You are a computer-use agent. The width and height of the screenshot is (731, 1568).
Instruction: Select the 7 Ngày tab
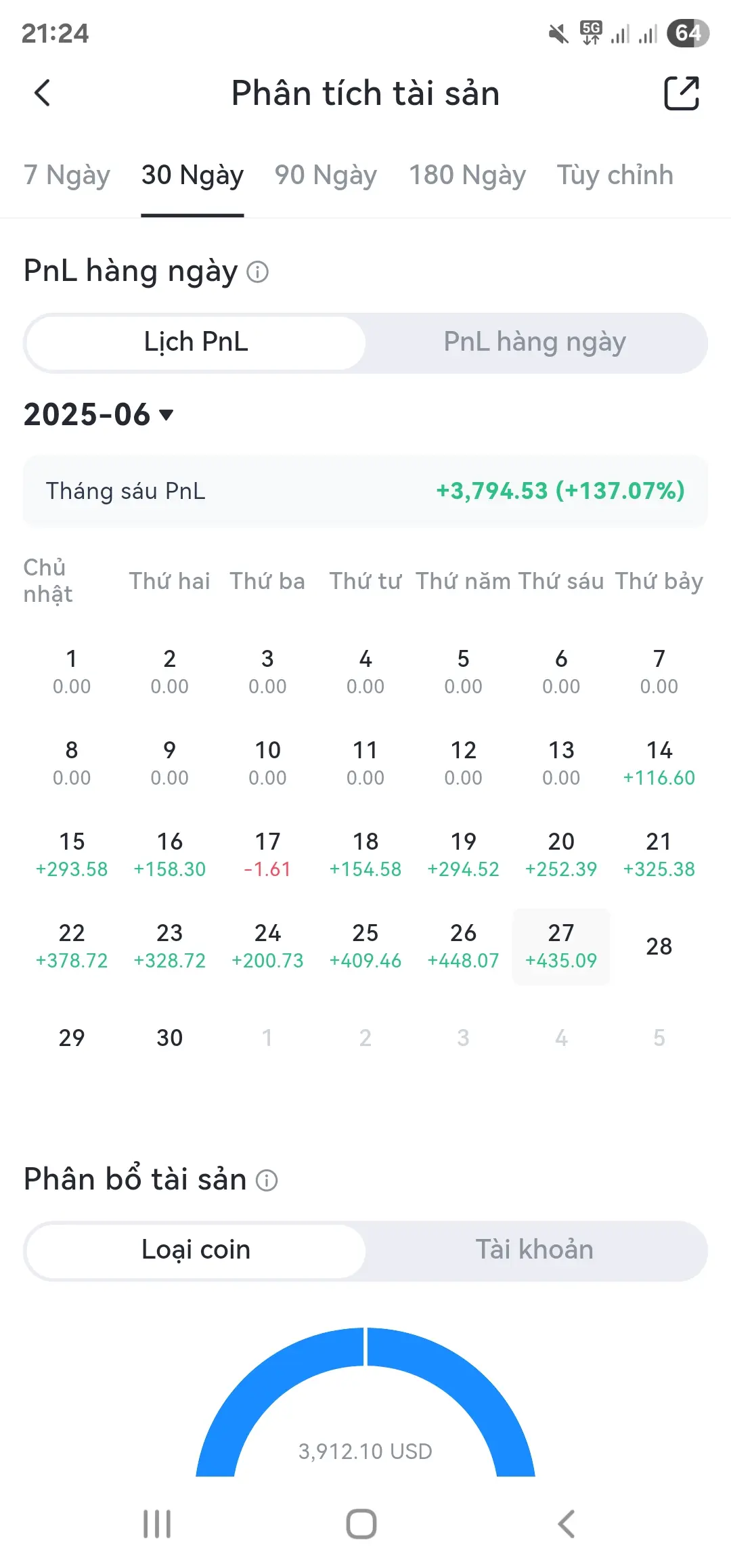(x=67, y=176)
